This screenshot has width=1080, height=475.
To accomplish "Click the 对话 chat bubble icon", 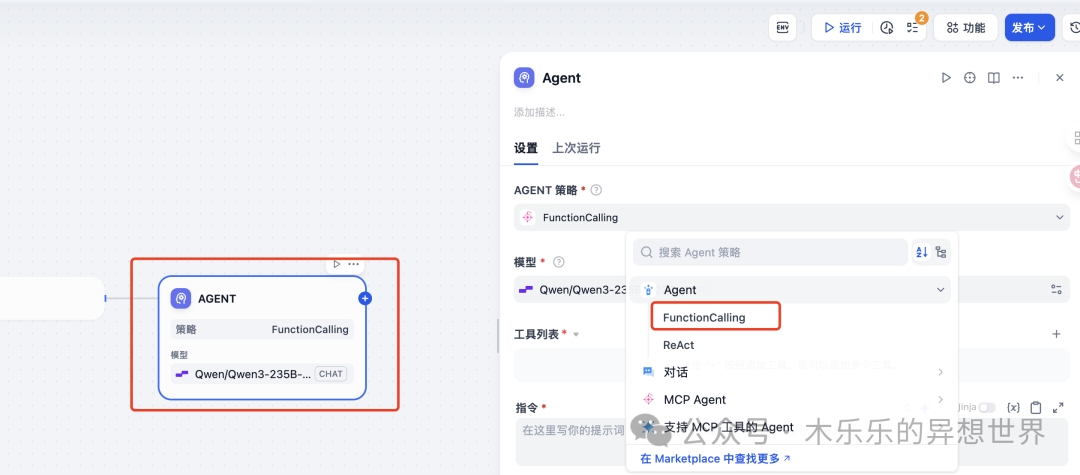I will (648, 372).
